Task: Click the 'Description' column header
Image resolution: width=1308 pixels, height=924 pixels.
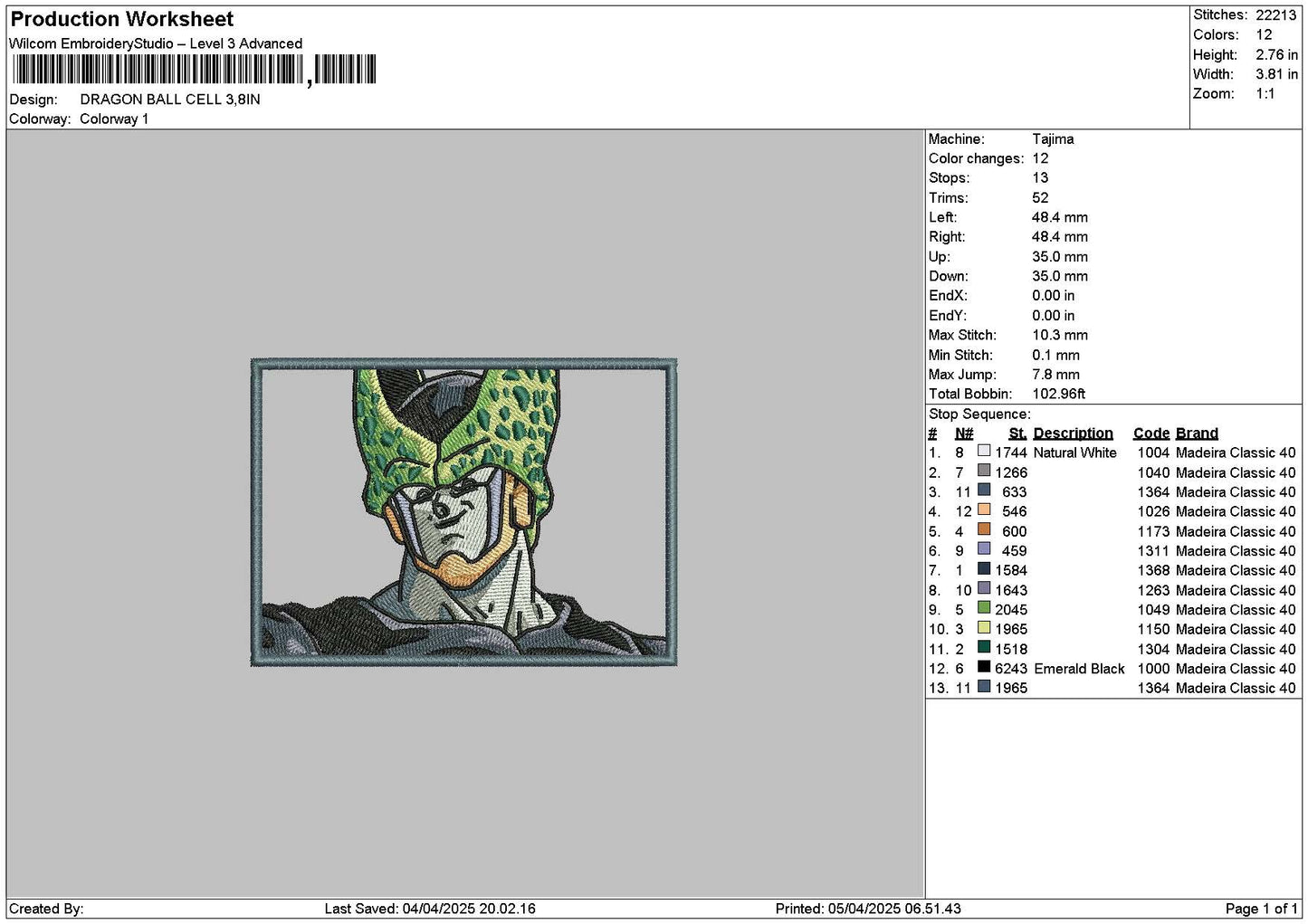Action: pyautogui.click(x=1073, y=433)
